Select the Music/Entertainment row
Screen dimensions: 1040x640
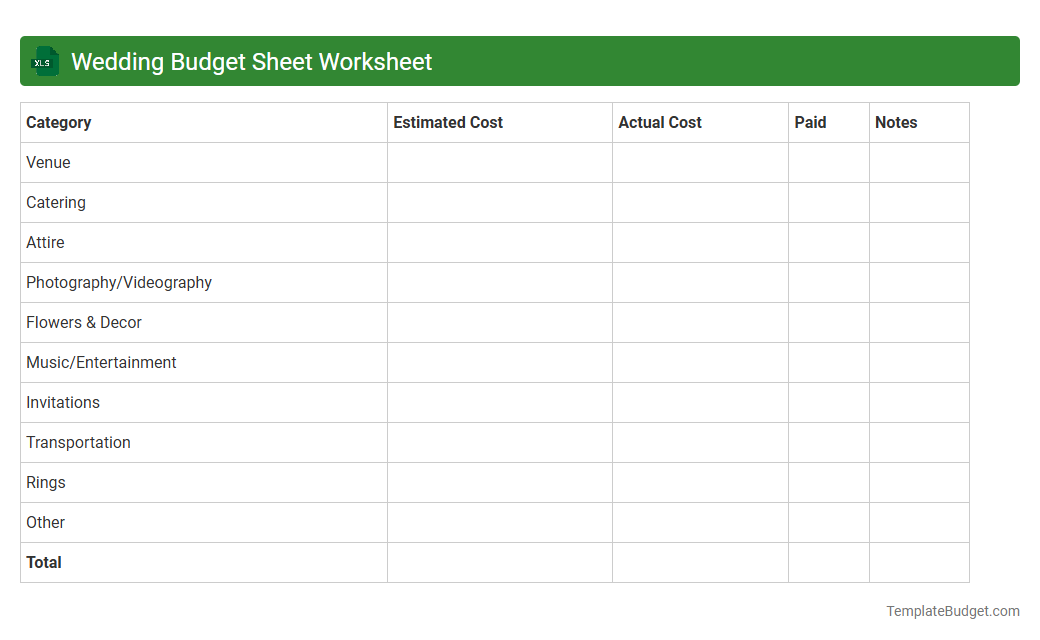101,362
